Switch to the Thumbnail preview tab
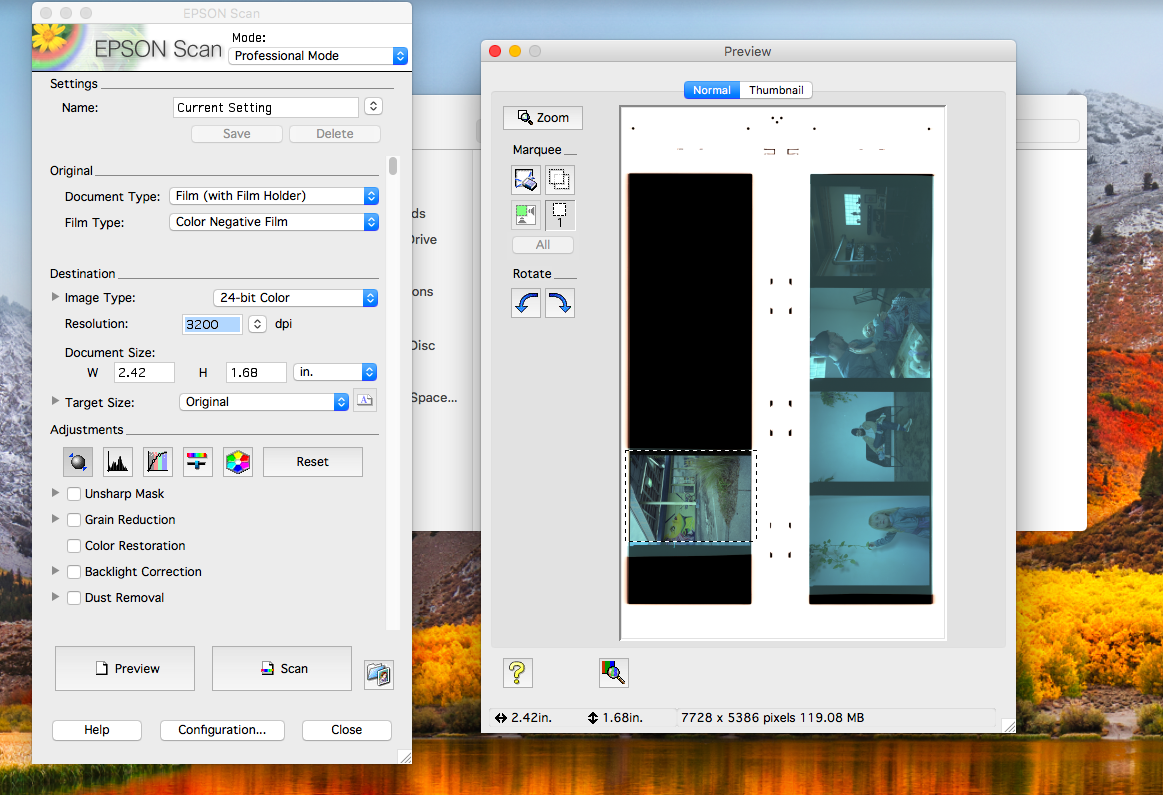 coord(776,90)
